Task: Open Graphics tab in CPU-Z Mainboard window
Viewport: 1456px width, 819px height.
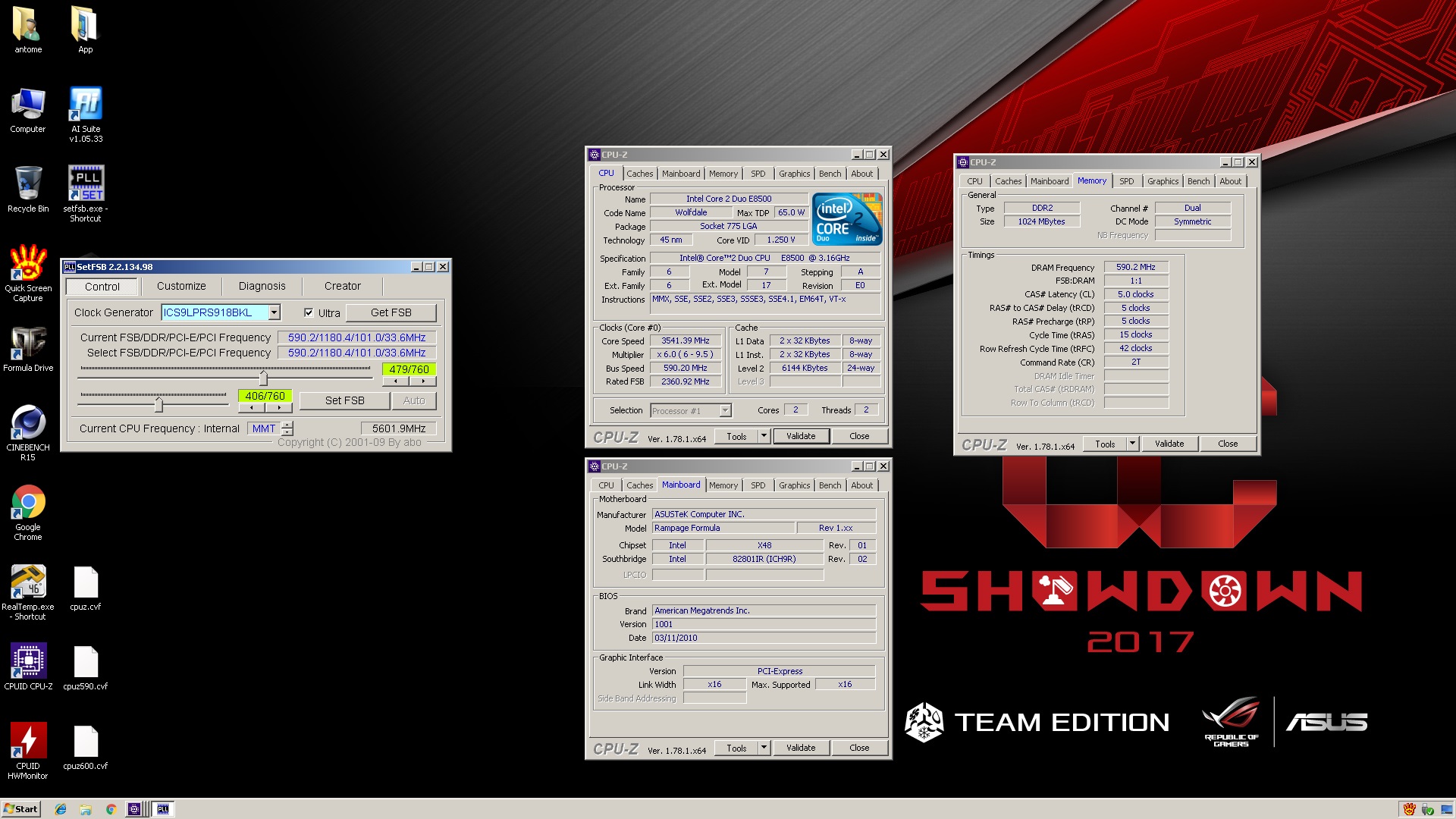Action: [794, 485]
